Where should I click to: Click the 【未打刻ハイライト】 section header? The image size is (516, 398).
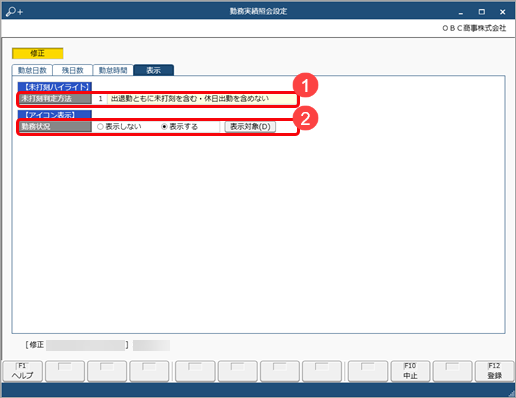[x=55, y=87]
